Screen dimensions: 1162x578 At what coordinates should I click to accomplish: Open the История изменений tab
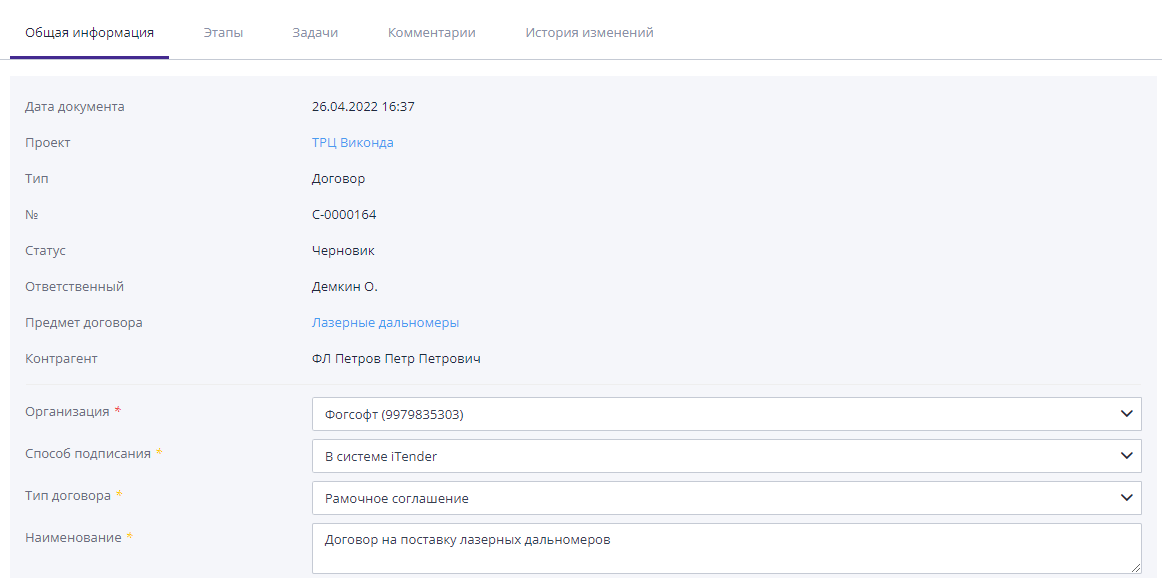(x=588, y=31)
